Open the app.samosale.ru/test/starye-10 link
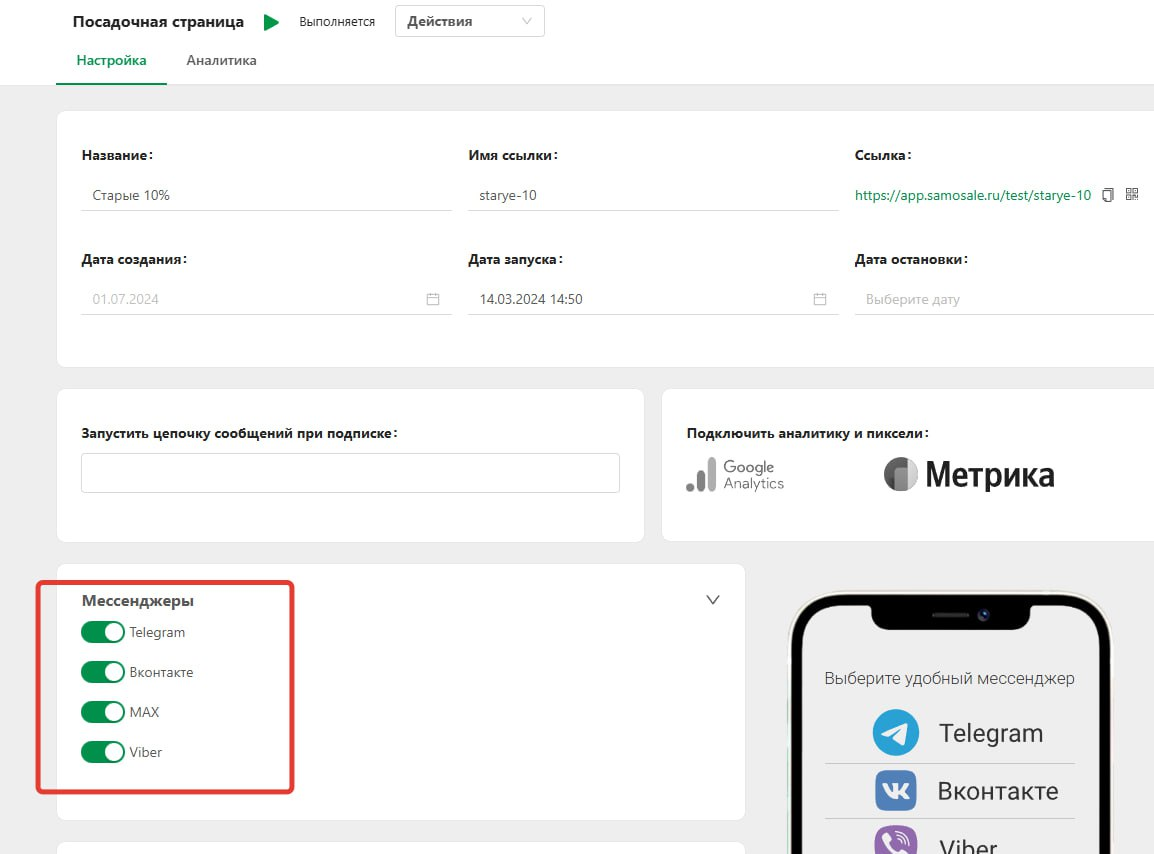The image size is (1154, 854). tap(973, 195)
